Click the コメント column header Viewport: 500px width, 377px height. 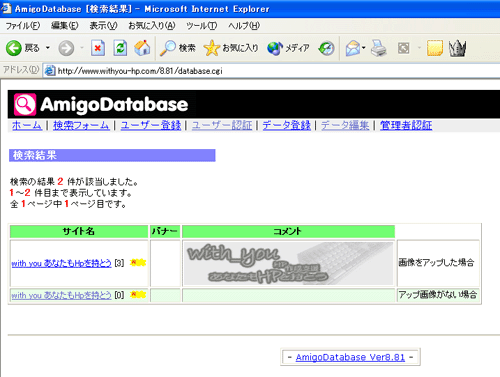[x=288, y=231]
